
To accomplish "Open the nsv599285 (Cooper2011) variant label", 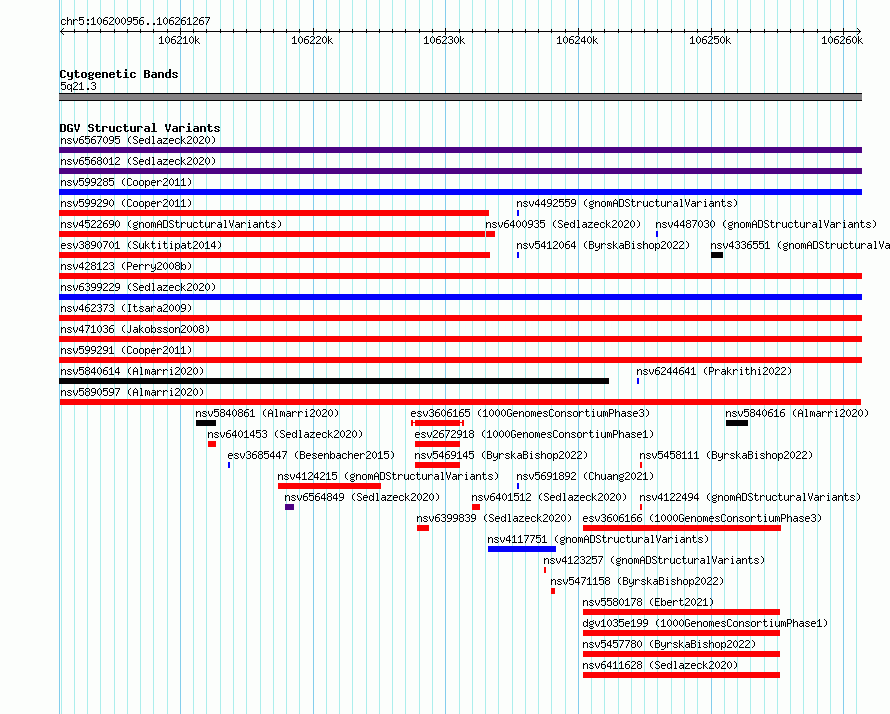I will [126, 182].
